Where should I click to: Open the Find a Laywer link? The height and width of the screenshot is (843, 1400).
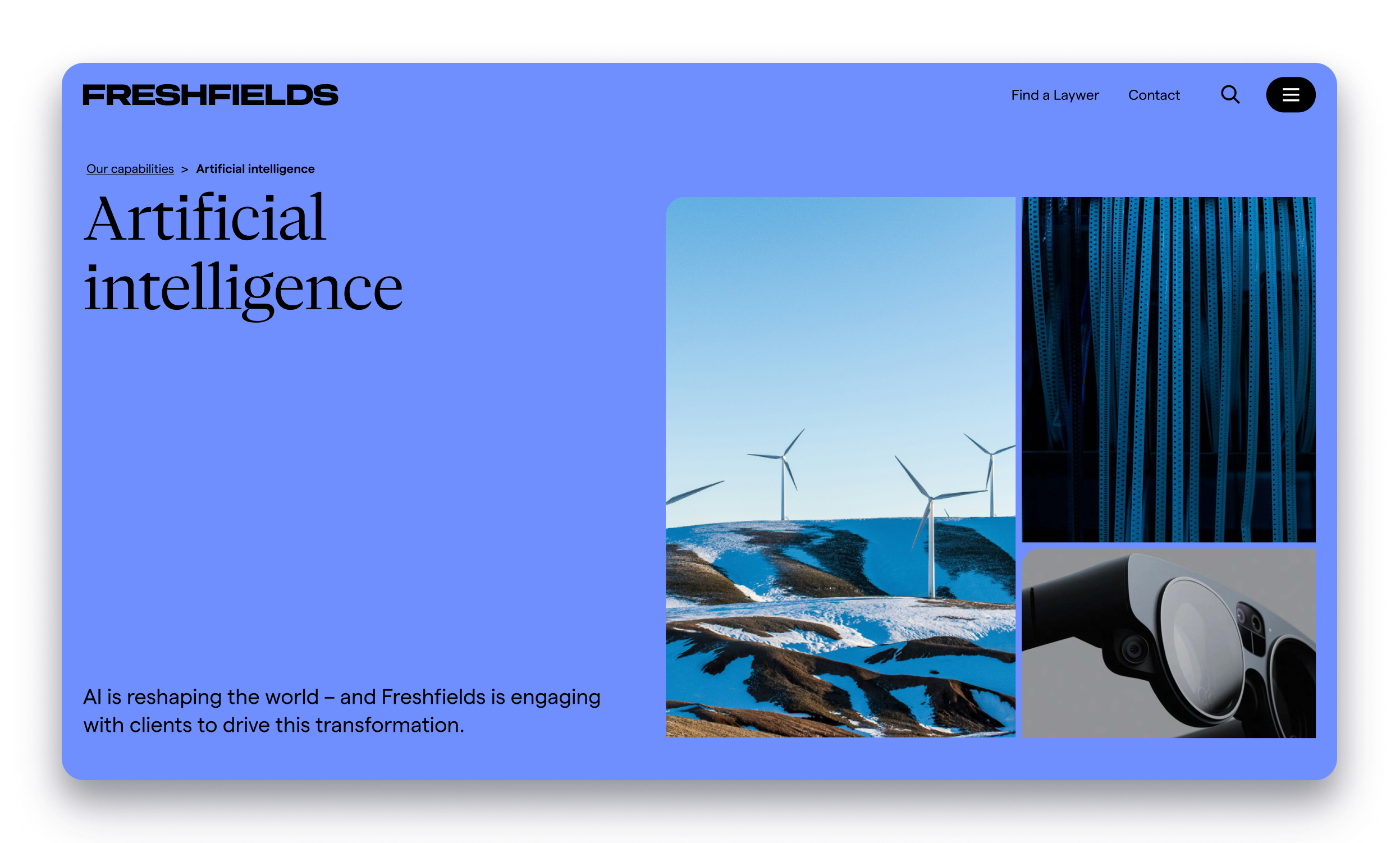click(1055, 95)
